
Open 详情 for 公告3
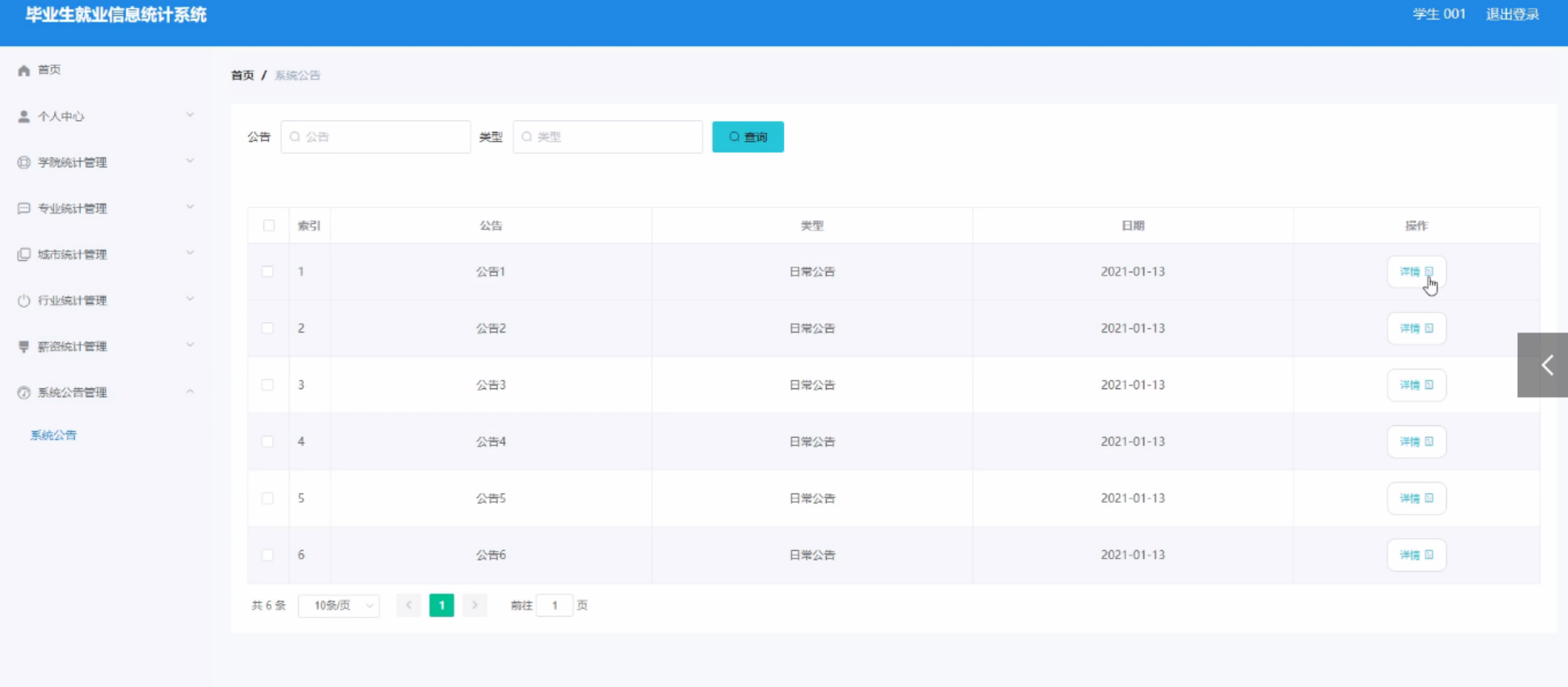(1416, 385)
